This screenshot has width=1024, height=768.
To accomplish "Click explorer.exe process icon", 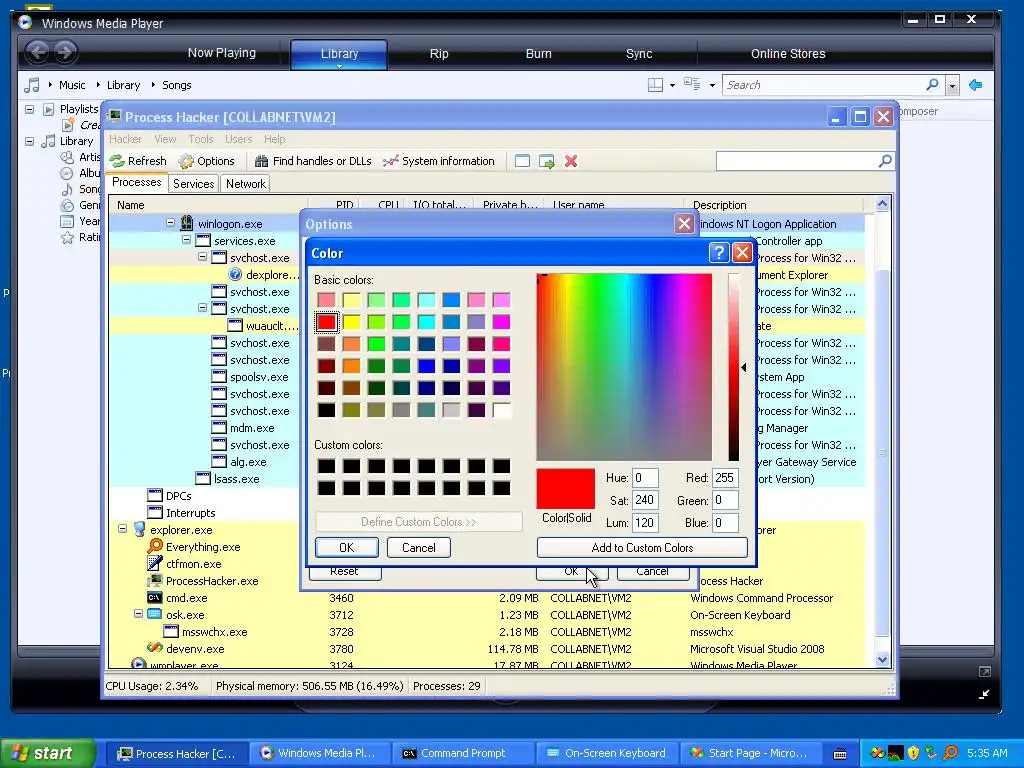I will [139, 530].
